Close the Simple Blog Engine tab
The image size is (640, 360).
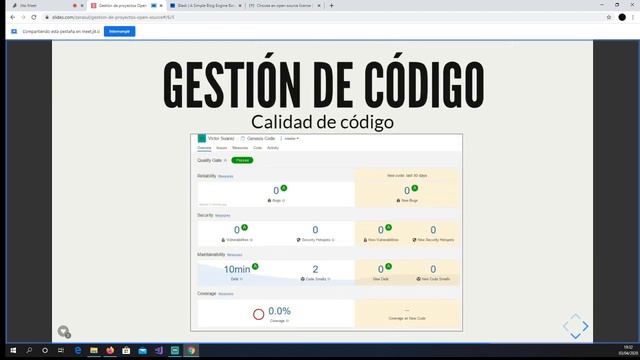(240, 6)
